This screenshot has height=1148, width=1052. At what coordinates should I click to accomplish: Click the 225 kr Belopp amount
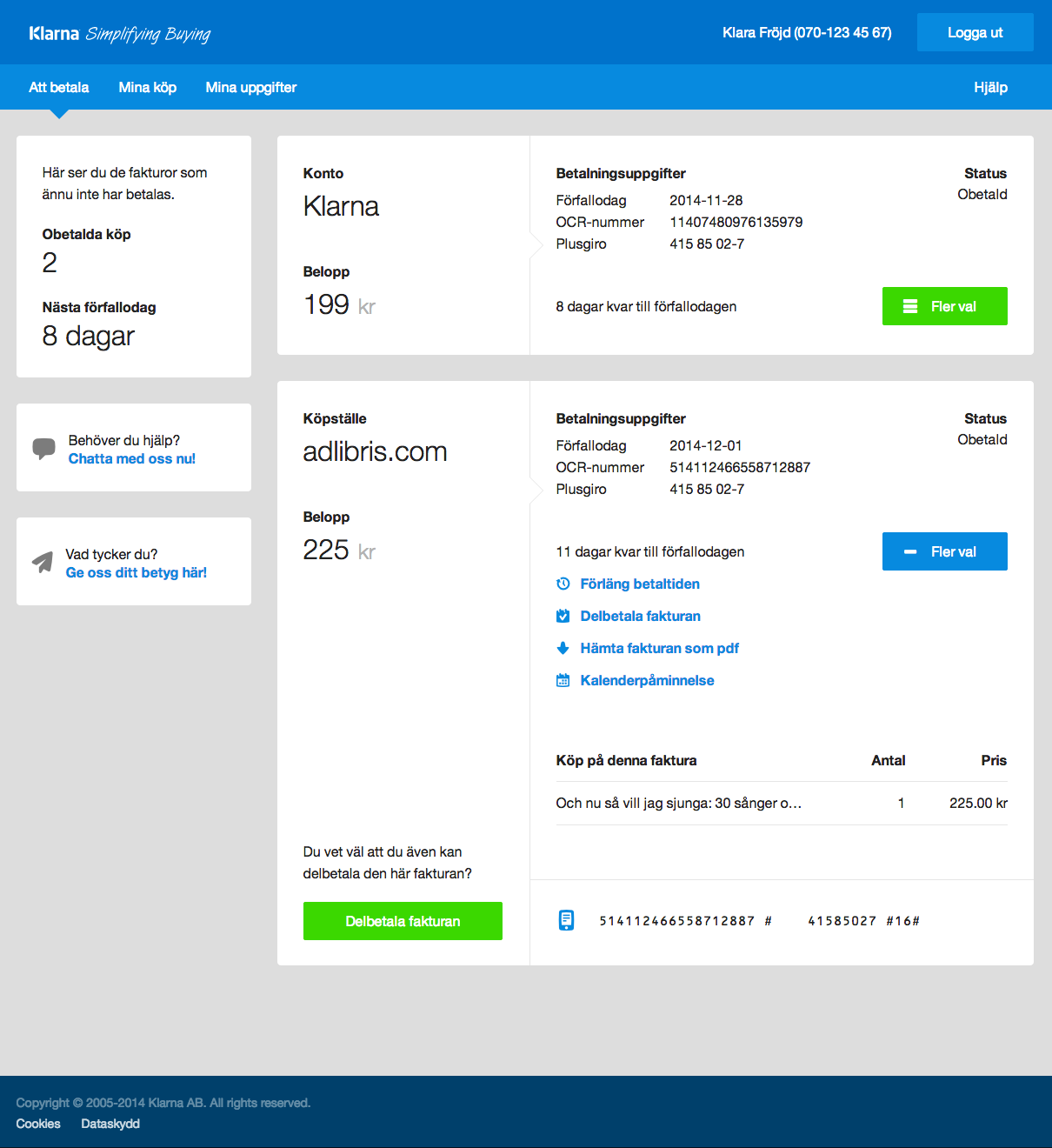pos(339,550)
